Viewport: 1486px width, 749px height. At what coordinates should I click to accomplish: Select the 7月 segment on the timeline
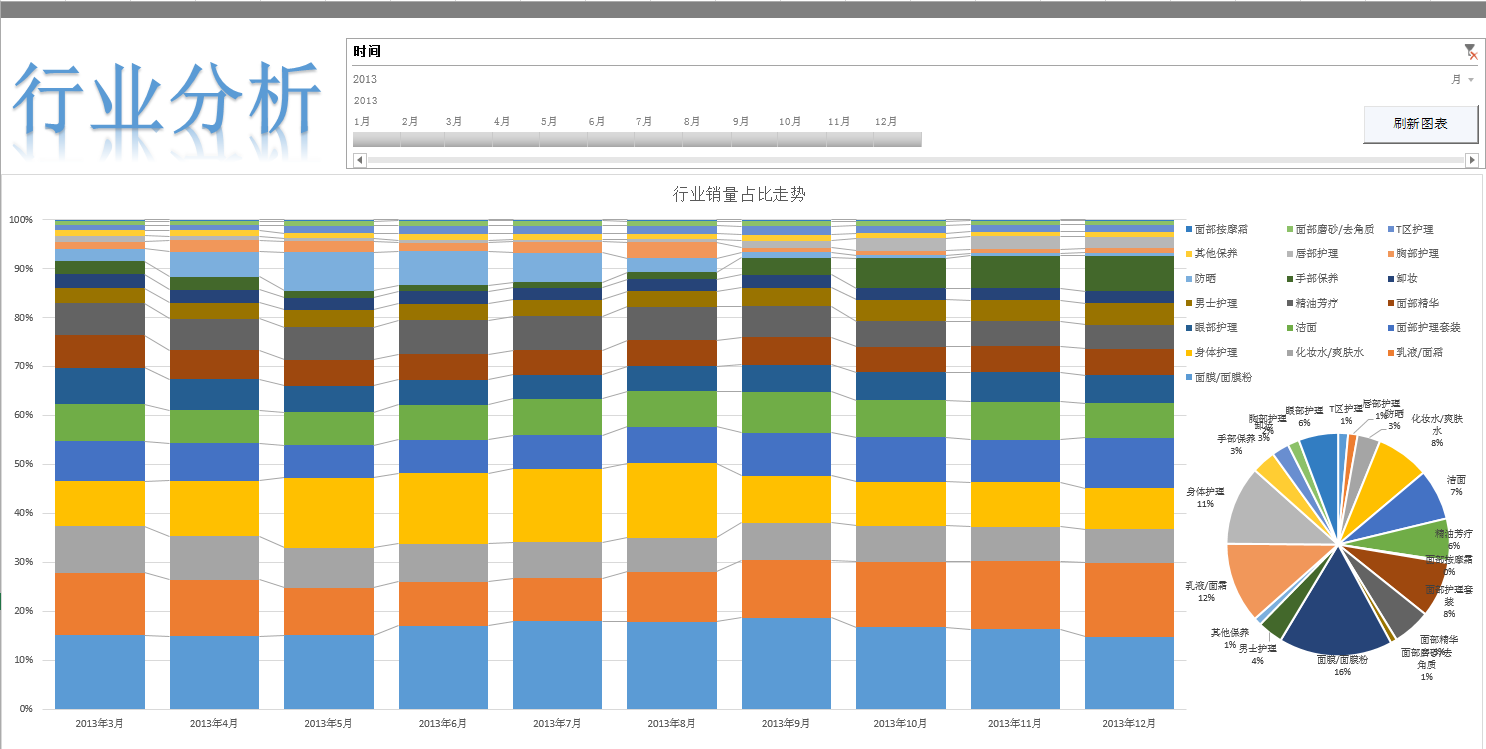click(x=657, y=139)
